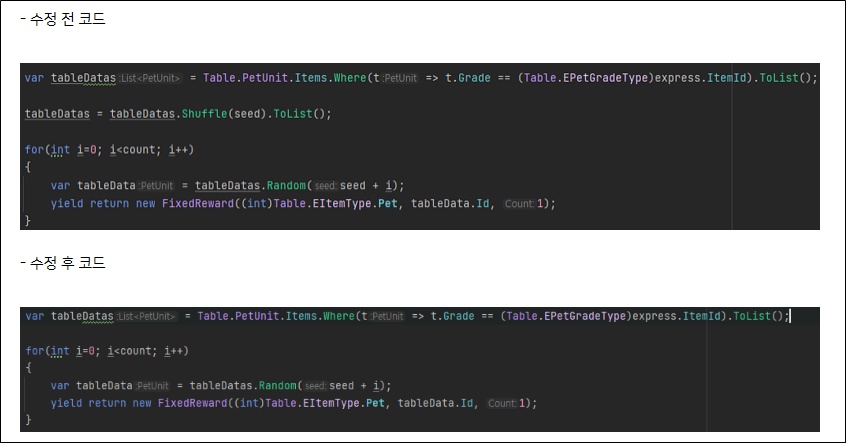Click the Random call in the top block
The width and height of the screenshot is (846, 443).
click(x=286, y=185)
